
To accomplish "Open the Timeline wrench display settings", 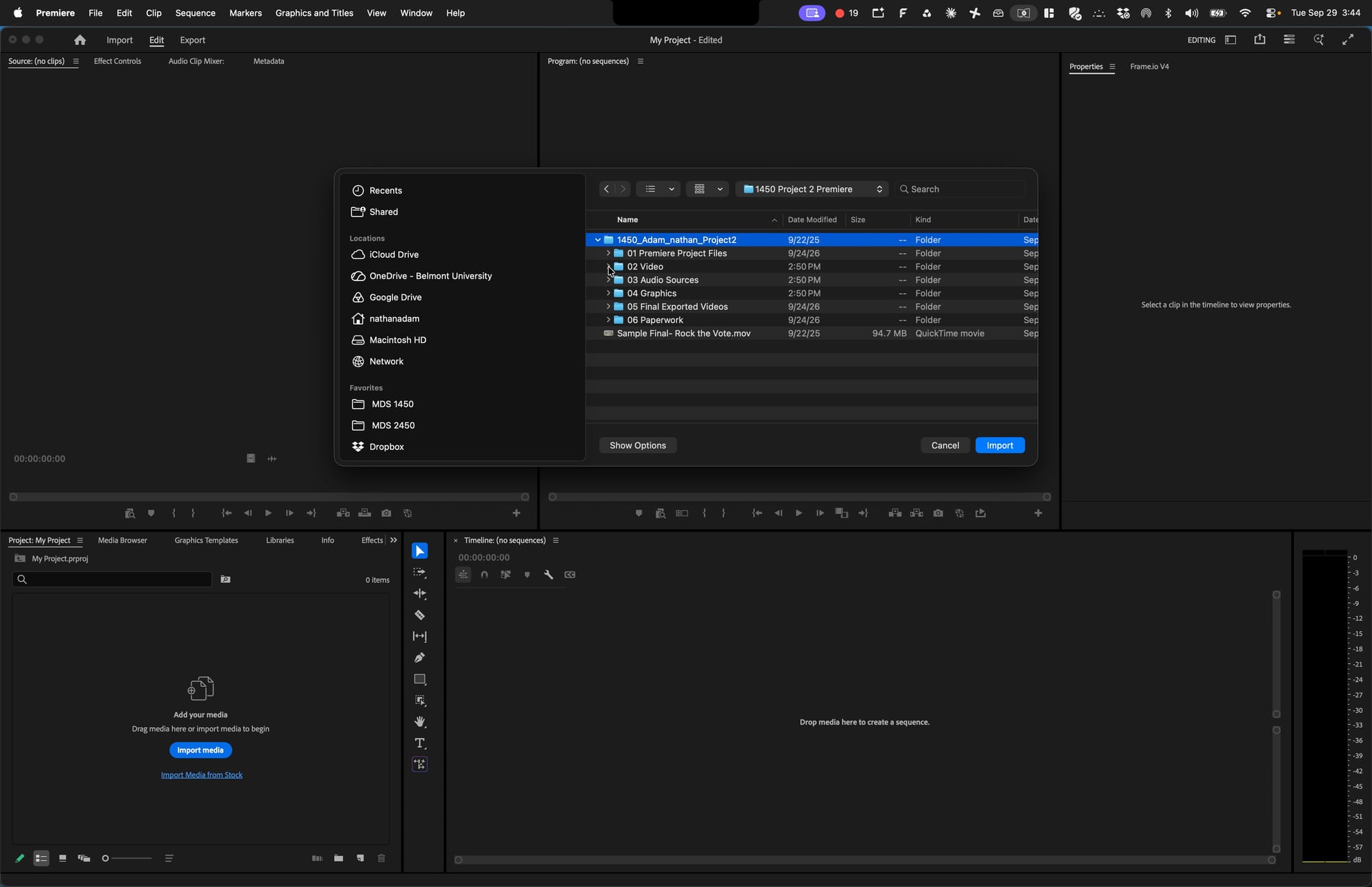I will tap(549, 575).
